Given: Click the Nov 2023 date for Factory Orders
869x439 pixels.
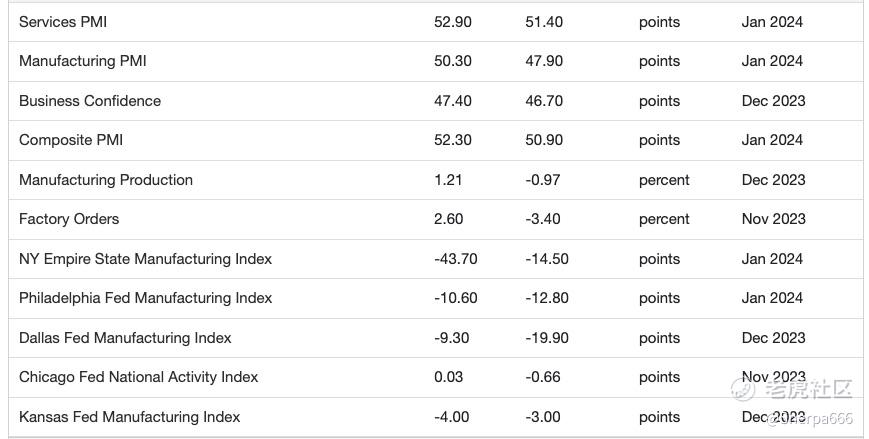Looking at the screenshot, I should (x=773, y=219).
